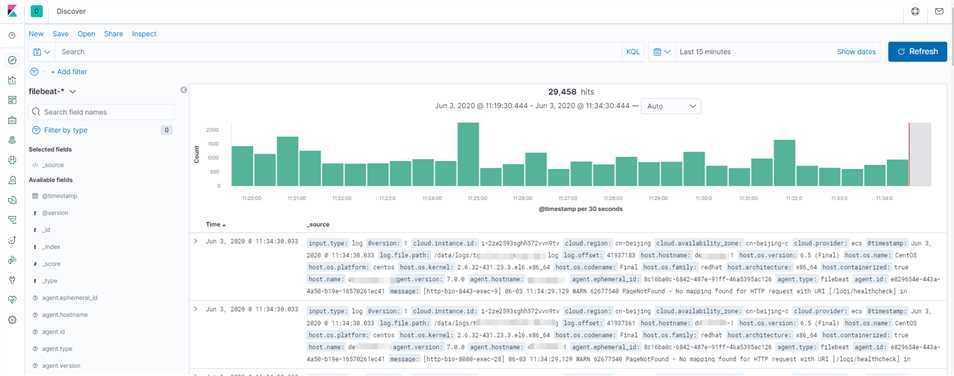Image resolution: width=954 pixels, height=376 pixels.
Task: Change the filebeat-* index pattern
Action: (52, 91)
